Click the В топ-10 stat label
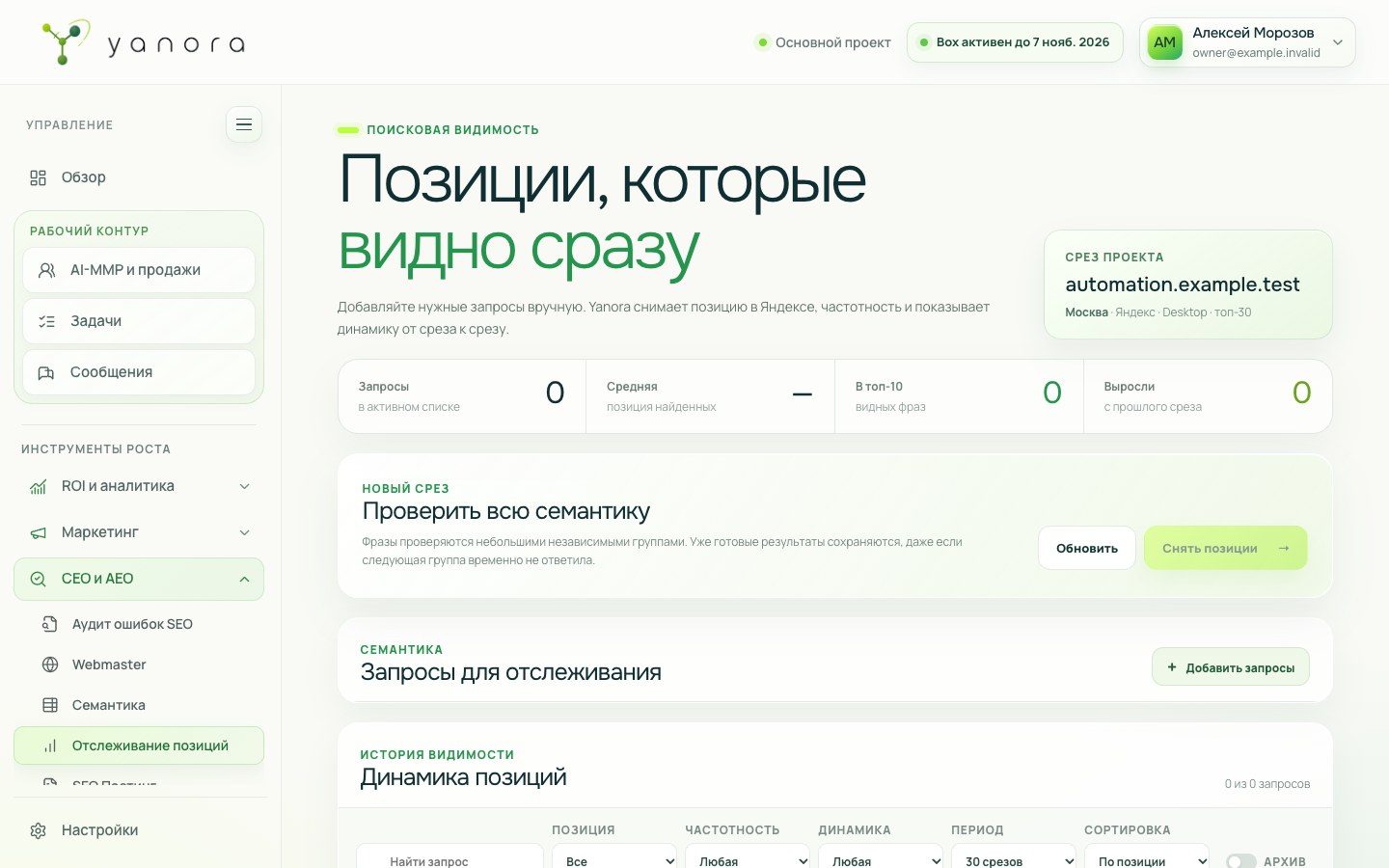 tap(879, 387)
